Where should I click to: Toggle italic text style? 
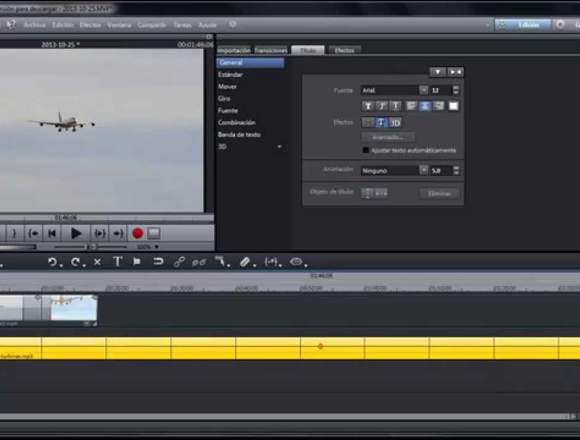381,106
